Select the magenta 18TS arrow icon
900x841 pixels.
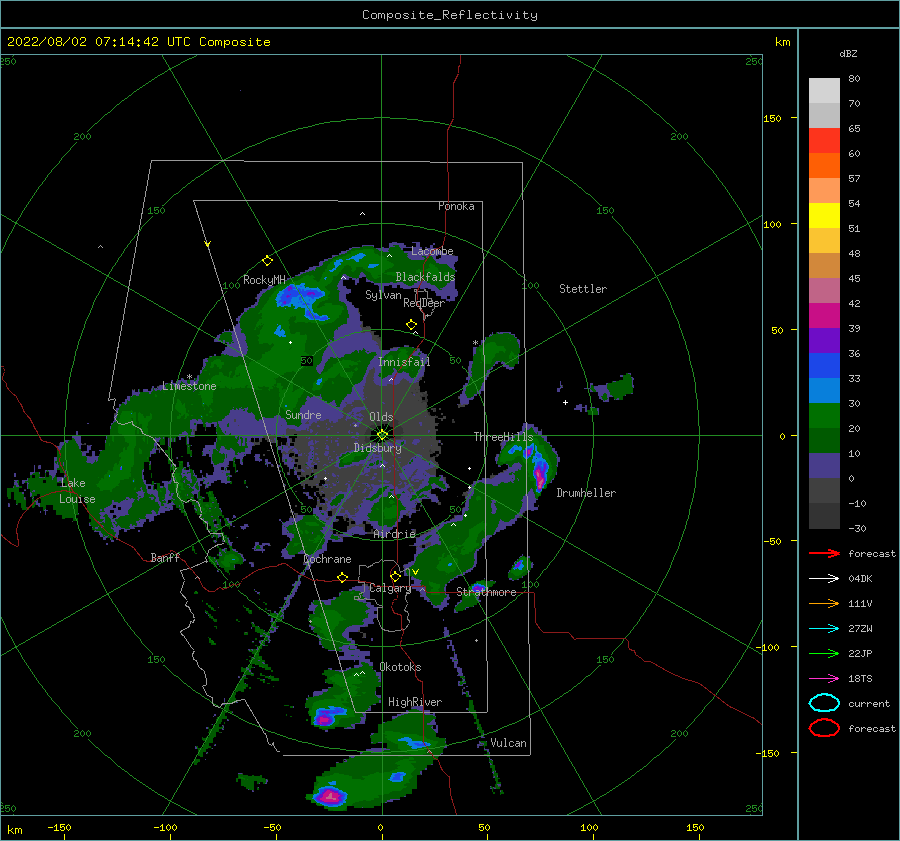pyautogui.click(x=824, y=679)
